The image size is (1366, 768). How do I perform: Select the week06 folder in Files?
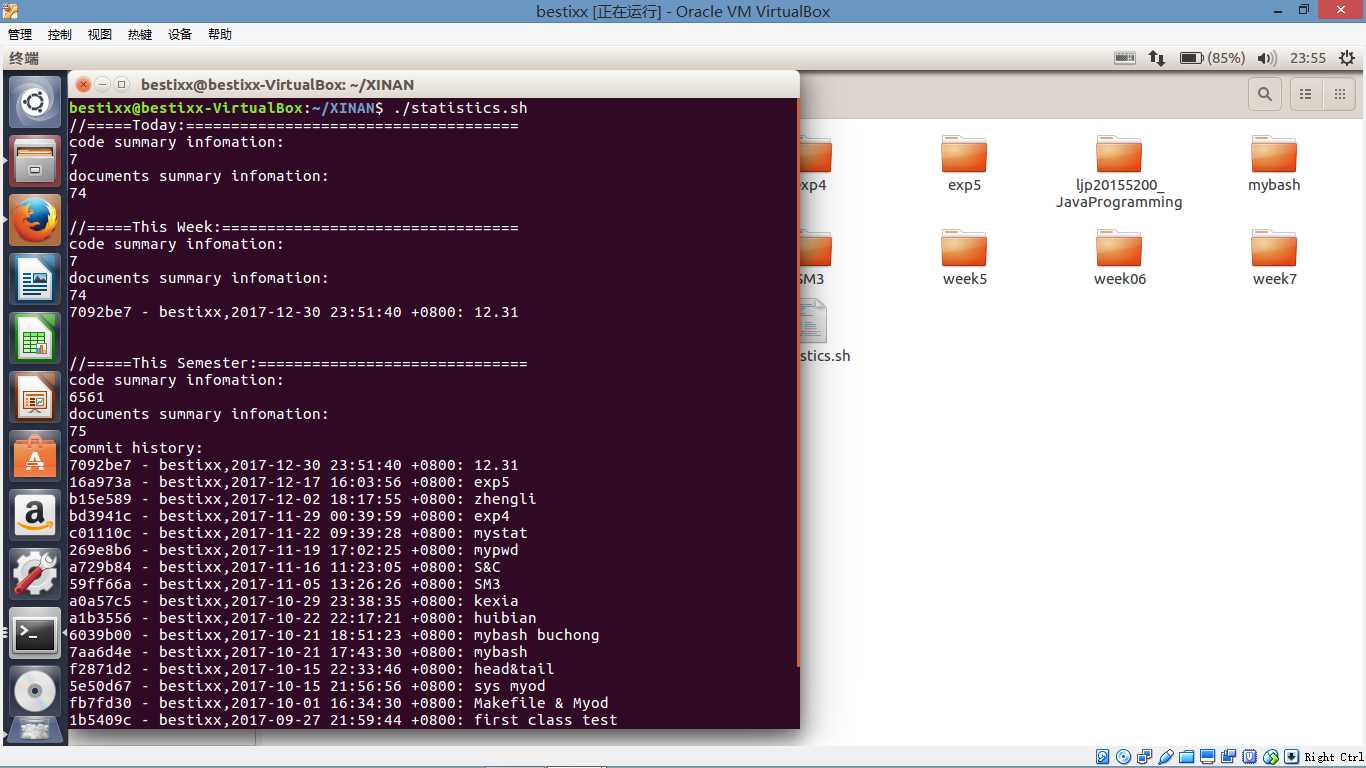[x=1119, y=257]
